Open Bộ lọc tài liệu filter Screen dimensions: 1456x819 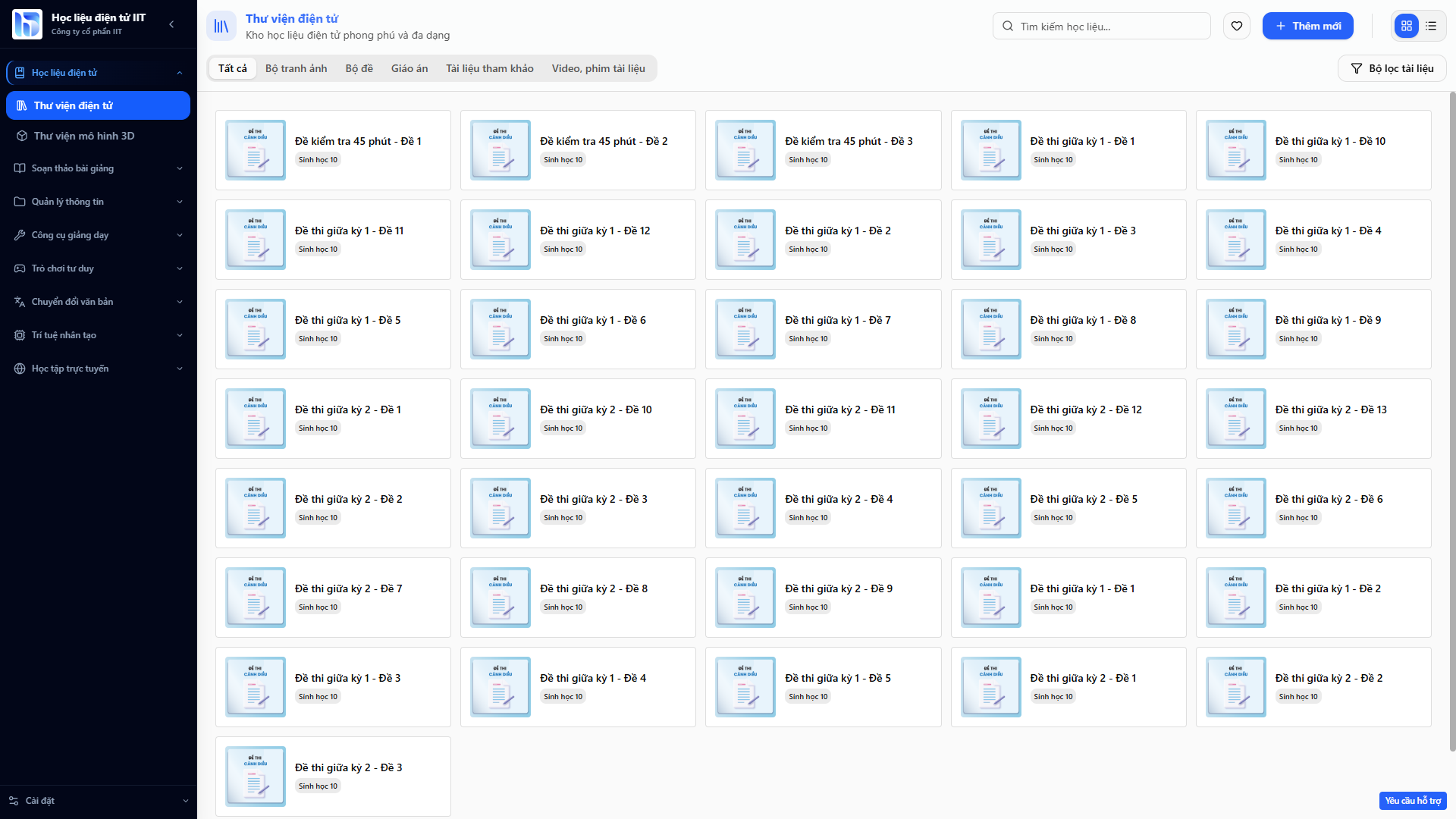[1392, 68]
